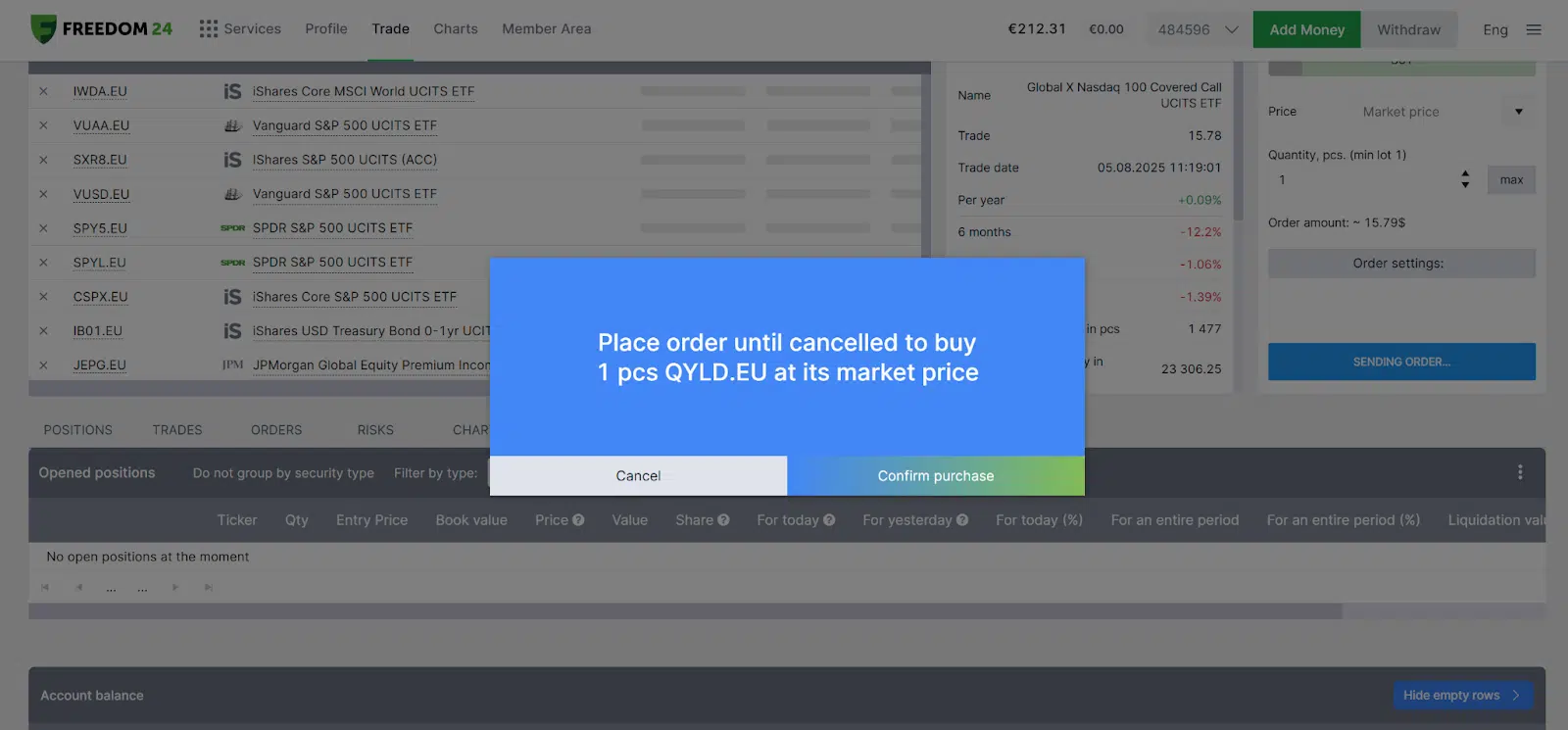The height and width of the screenshot is (730, 1568).
Task: Open iShares S&P 500 UCITS (ACC) link
Action: (x=345, y=160)
